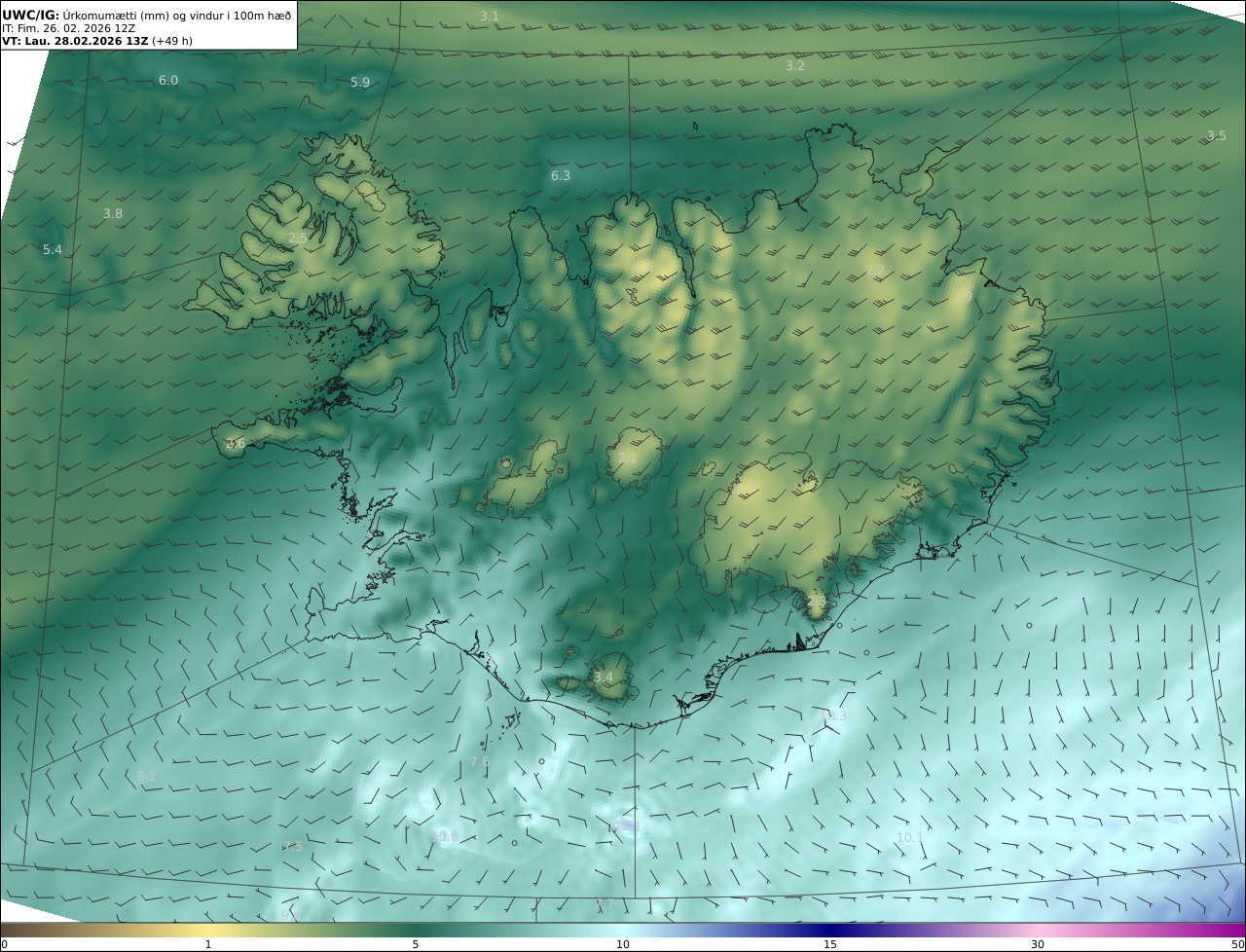Click the '(+49 h)' forecast offset
The image size is (1246, 952).
(x=171, y=42)
